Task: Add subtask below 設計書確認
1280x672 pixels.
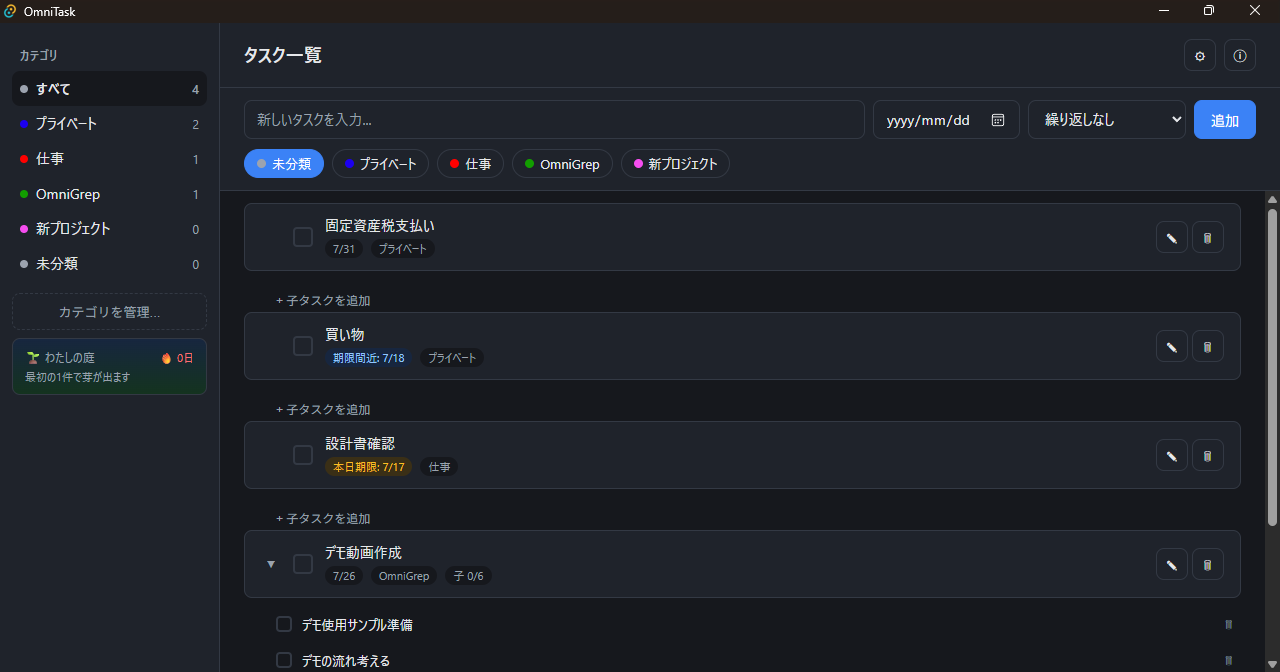Action: click(x=323, y=518)
